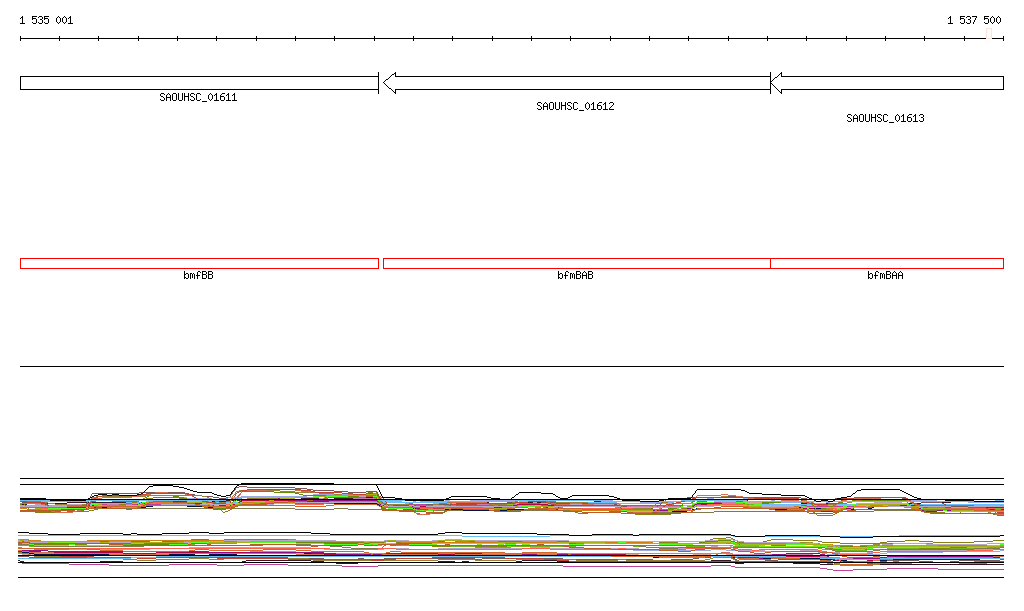Click the bmfBB label text
The height and width of the screenshot is (611, 1024).
point(198,275)
